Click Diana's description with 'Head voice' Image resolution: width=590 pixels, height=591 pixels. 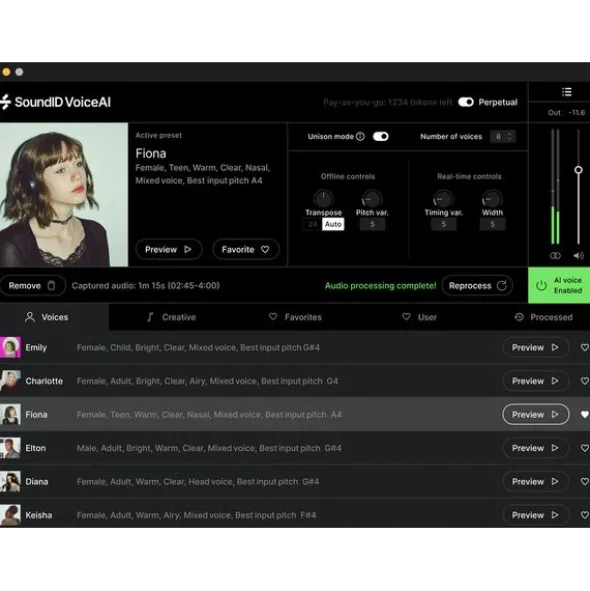point(198,482)
